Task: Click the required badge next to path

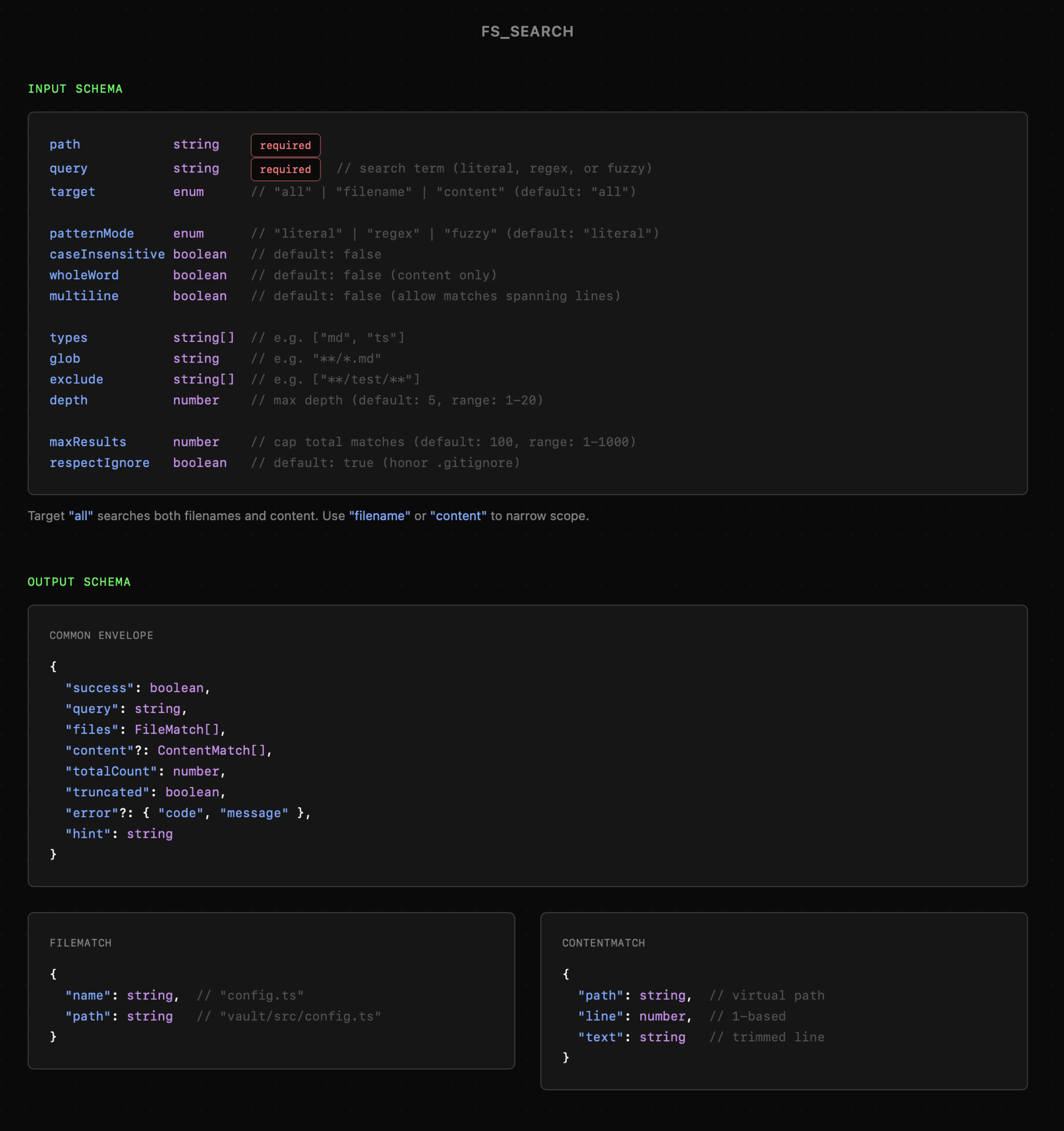Action: (285, 145)
